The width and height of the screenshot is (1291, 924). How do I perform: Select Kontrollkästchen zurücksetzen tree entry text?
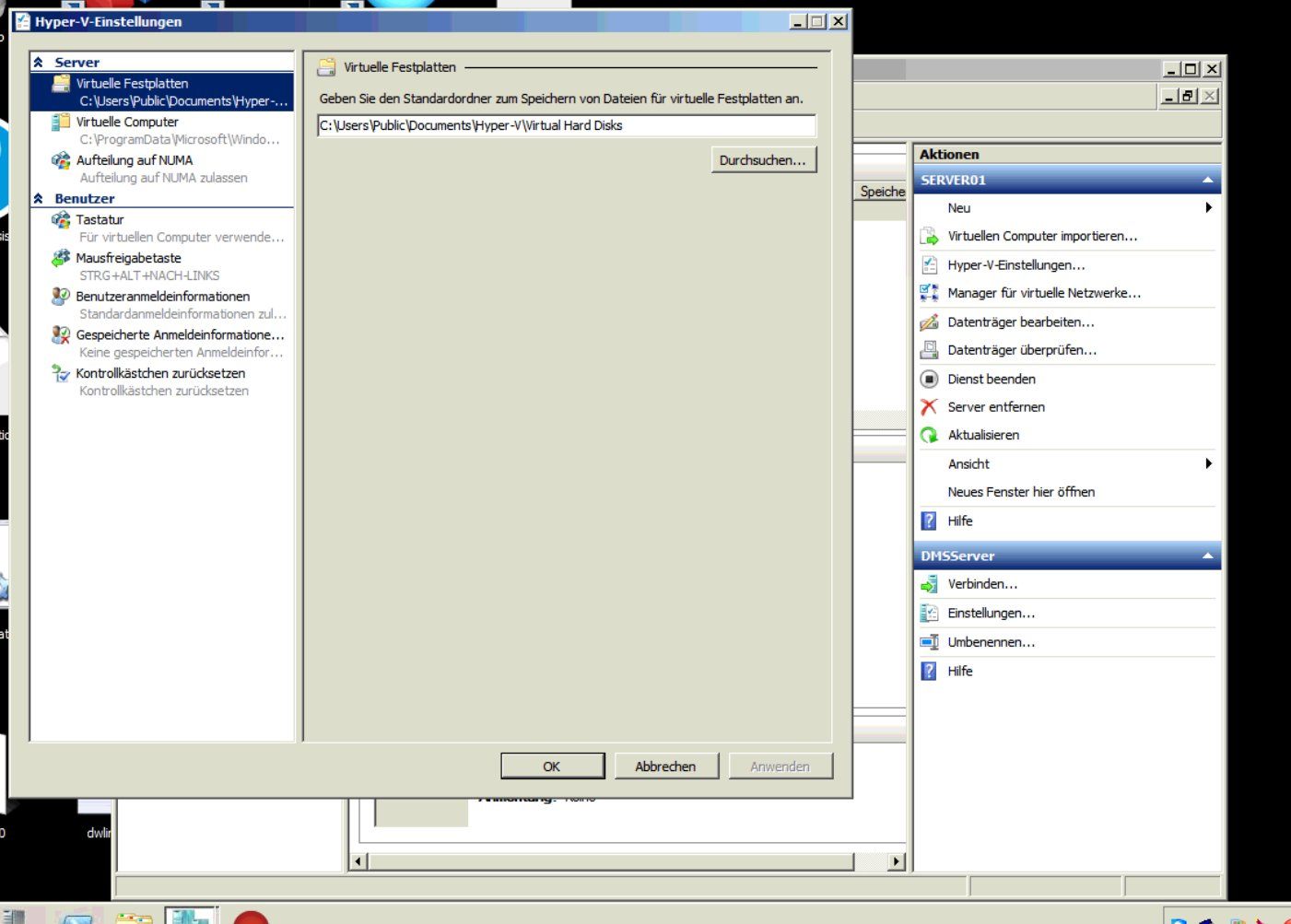[160, 373]
